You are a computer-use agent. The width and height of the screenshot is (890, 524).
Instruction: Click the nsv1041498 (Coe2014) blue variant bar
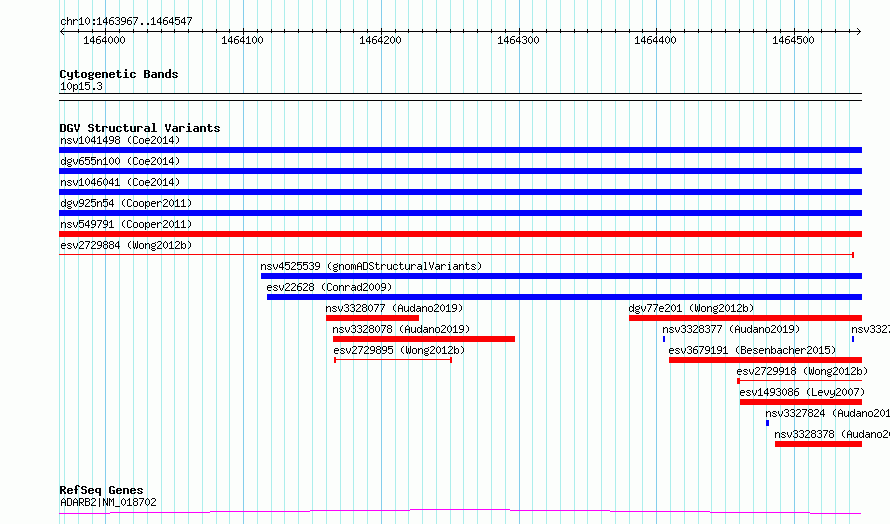click(x=460, y=150)
